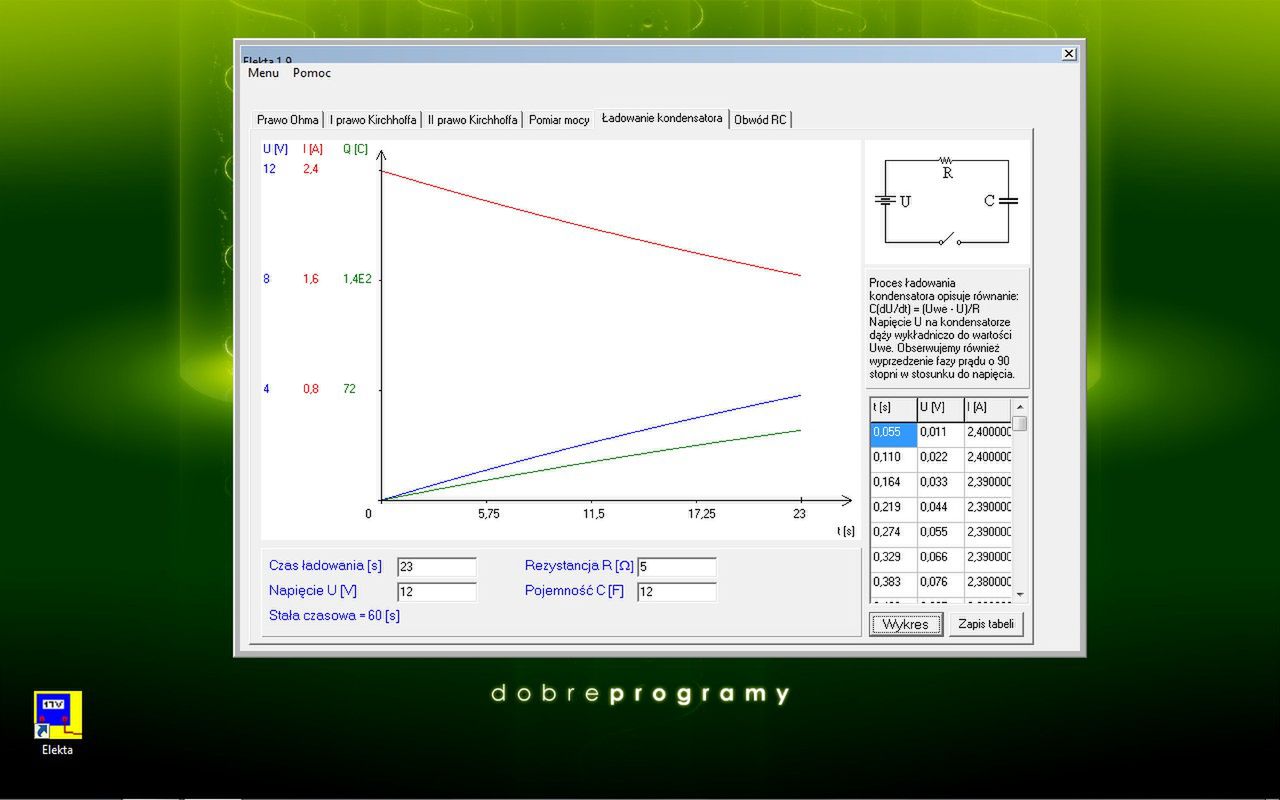1280x800 pixels.
Task: Click the red I [A] axis legend label
Action: [313, 149]
